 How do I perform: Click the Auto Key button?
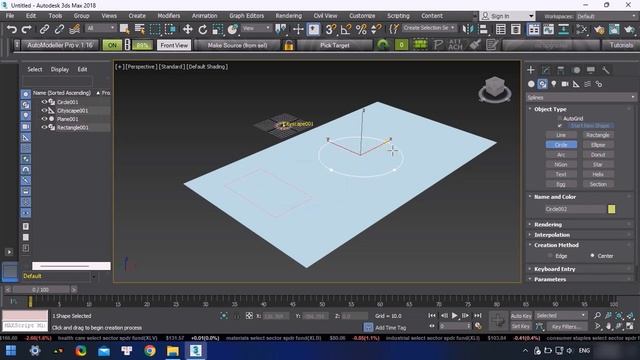click(521, 316)
